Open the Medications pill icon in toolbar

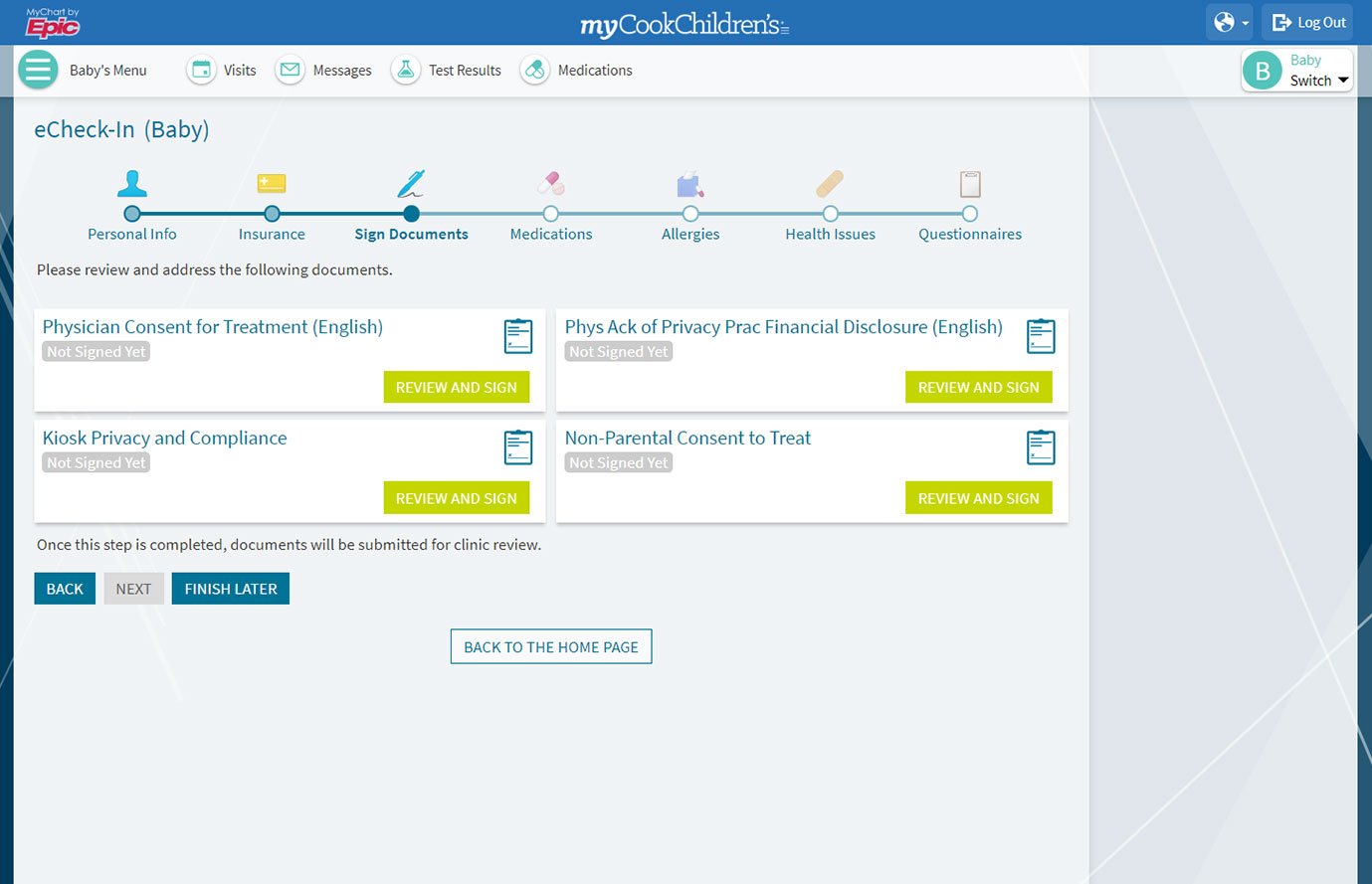click(x=534, y=70)
